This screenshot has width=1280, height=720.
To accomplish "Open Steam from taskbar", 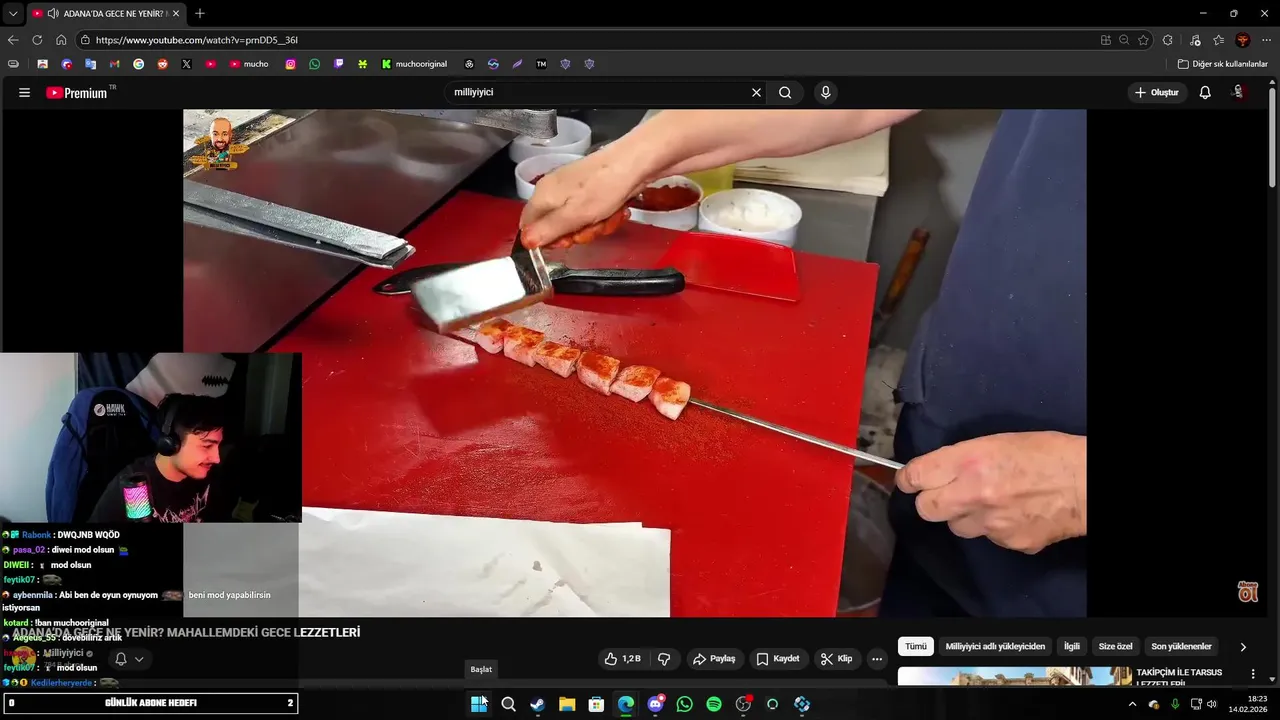I will [537, 704].
